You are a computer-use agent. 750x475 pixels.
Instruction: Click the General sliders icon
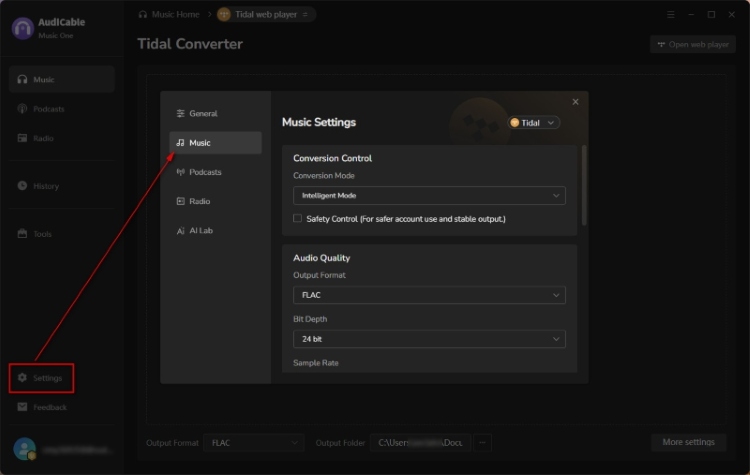tap(180, 113)
